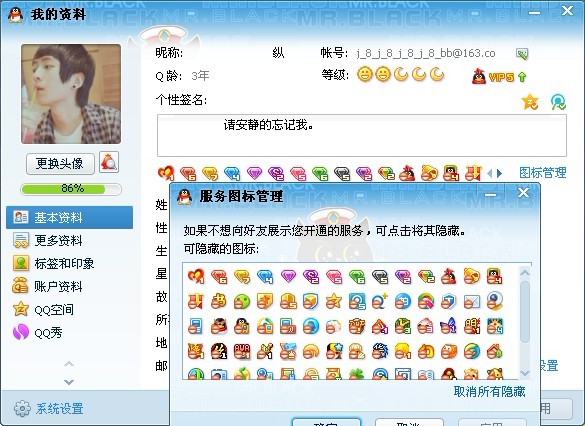The image size is (585, 426).
Task: Click the heart icon in the profile icon strip
Action: [166, 173]
